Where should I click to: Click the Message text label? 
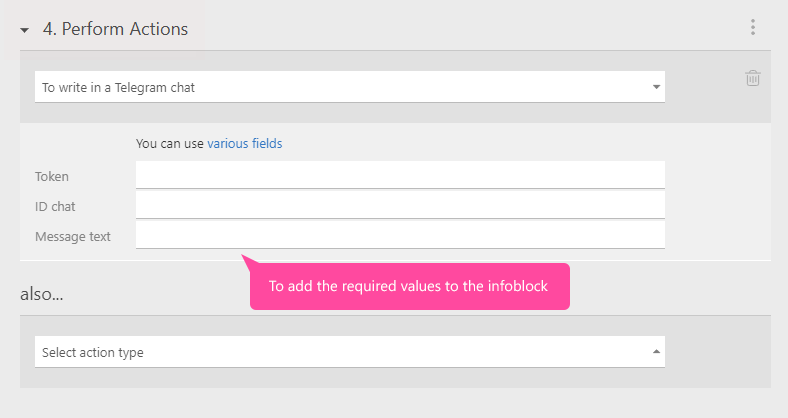pyautogui.click(x=73, y=237)
